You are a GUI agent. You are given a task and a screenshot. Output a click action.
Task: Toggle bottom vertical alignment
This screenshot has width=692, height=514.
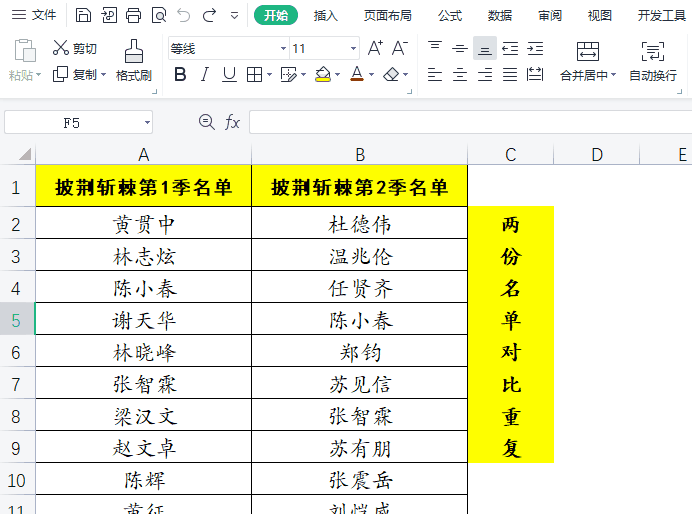[485, 48]
